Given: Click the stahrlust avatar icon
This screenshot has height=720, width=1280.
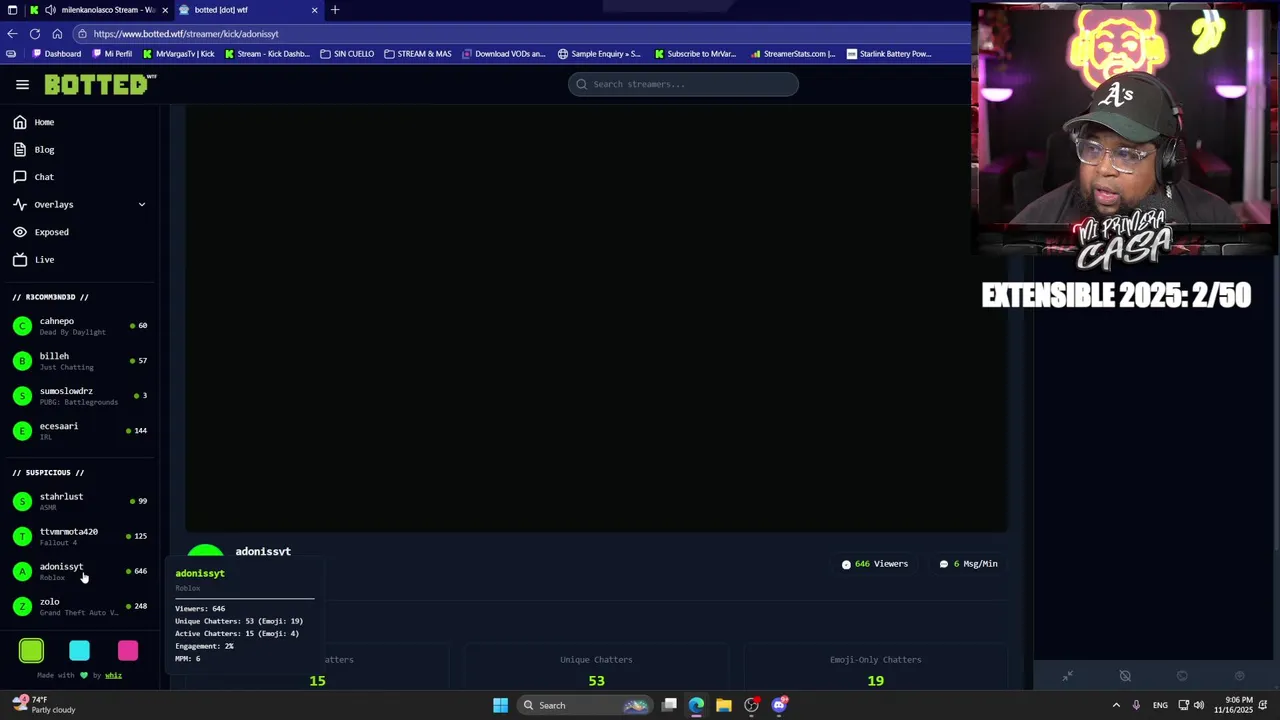Looking at the screenshot, I should point(22,501).
